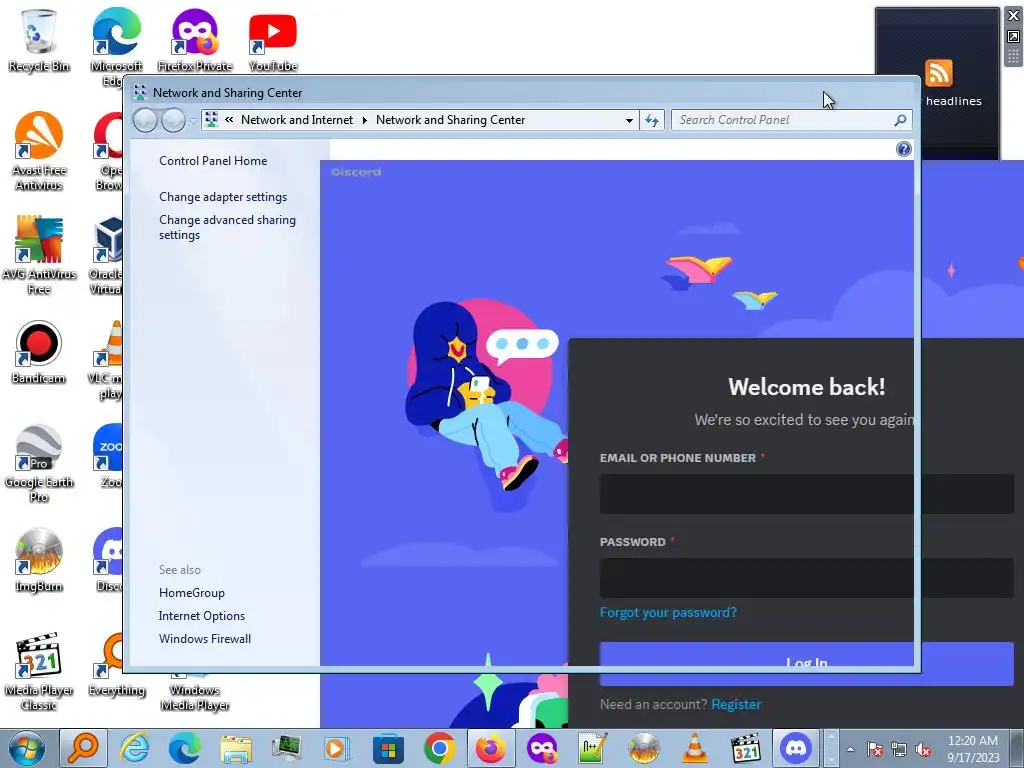Image resolution: width=1024 pixels, height=768 pixels.
Task: Click Forgot your password link
Action: tap(668, 613)
